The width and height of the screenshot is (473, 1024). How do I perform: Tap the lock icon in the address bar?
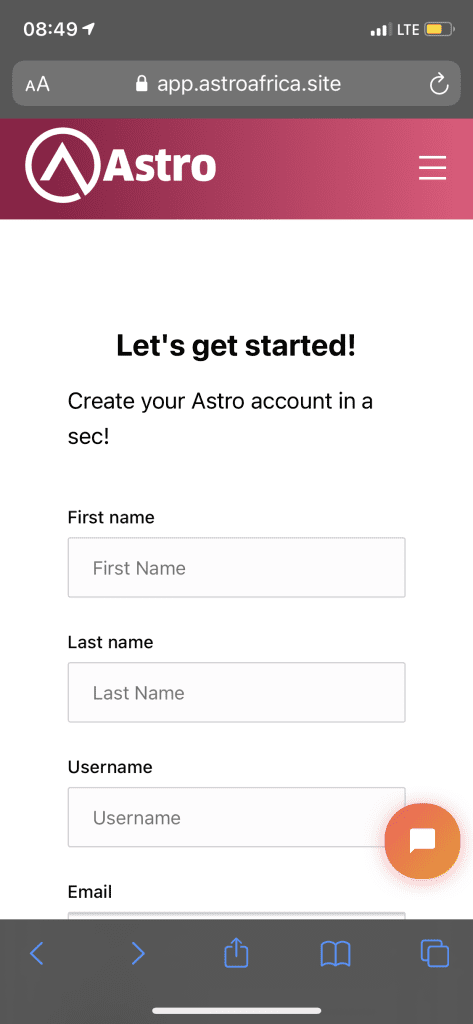(141, 84)
